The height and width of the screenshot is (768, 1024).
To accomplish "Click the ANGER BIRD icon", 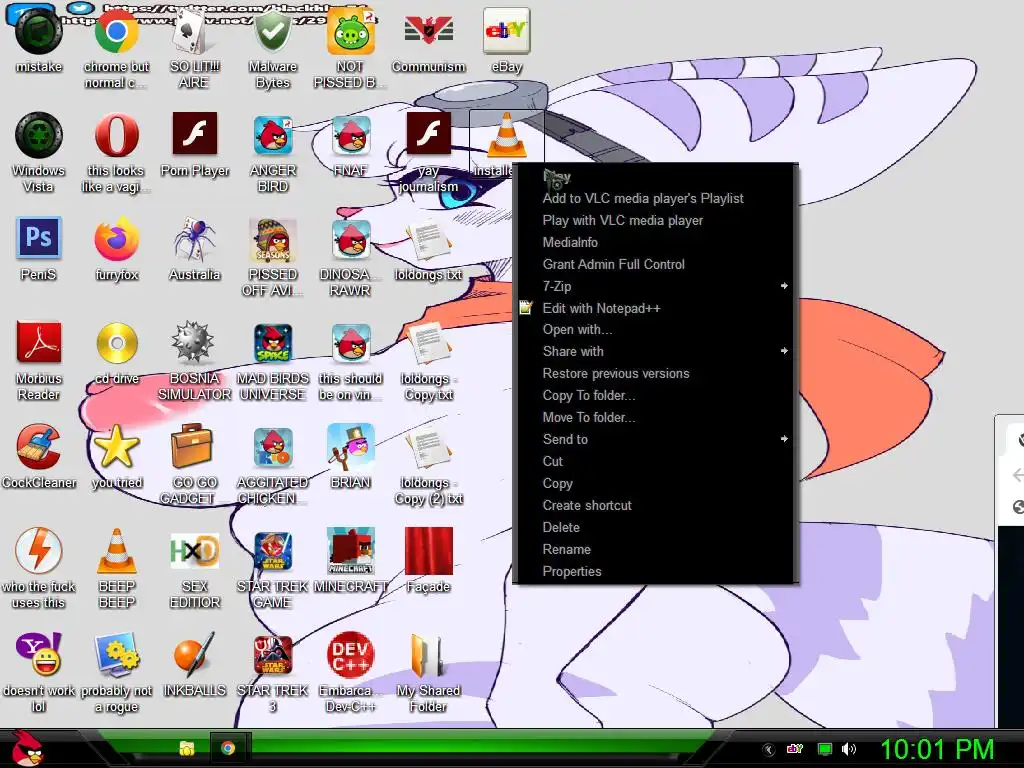I will [272, 136].
